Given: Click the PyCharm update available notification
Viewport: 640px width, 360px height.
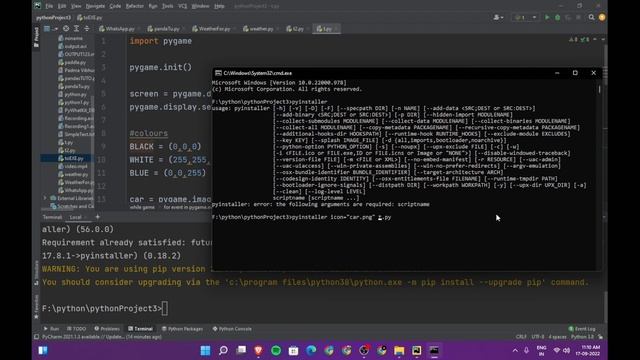Looking at the screenshot, I should [x=102, y=337].
